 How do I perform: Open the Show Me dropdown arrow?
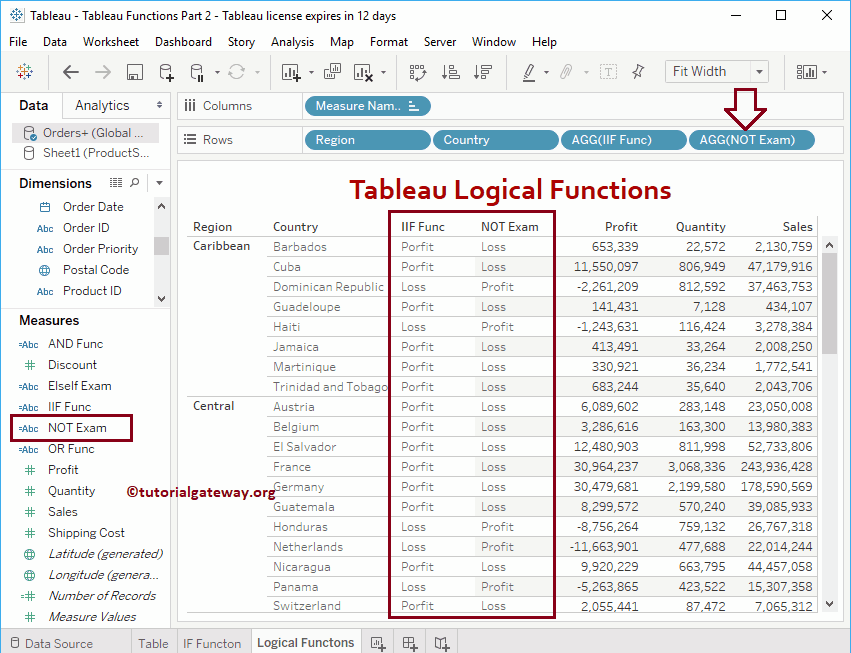[x=824, y=72]
